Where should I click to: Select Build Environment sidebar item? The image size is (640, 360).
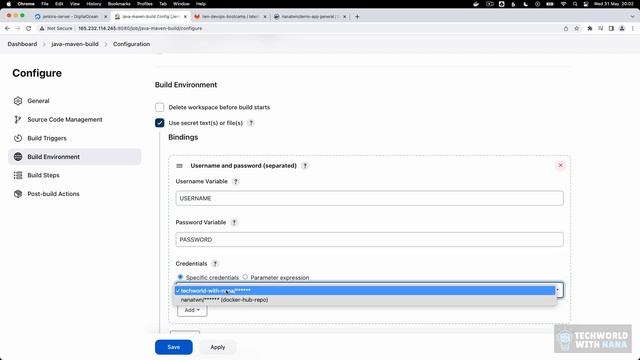pyautogui.click(x=75, y=157)
